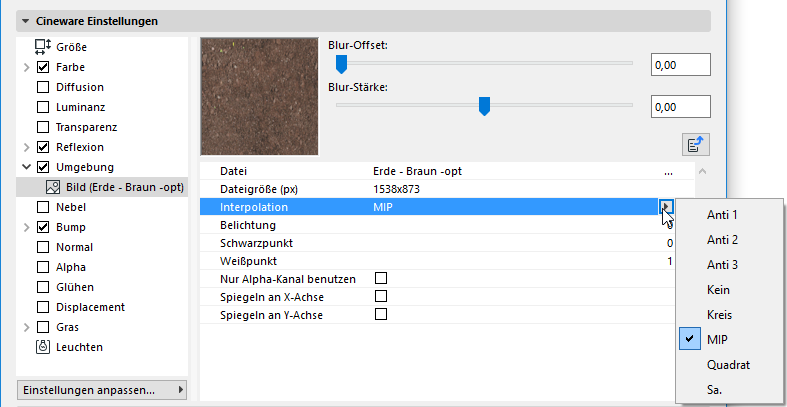Click the scroll up arrow of the property list

703,172
